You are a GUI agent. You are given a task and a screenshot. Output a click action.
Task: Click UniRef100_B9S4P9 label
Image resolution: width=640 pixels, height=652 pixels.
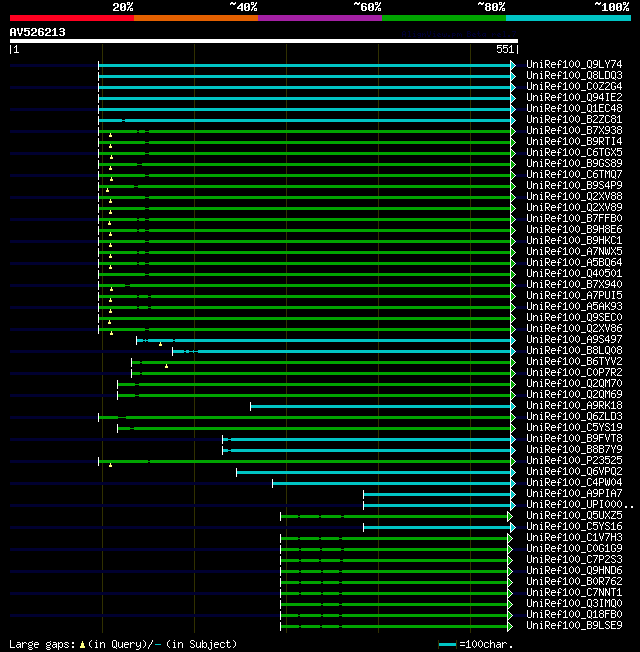(x=574, y=185)
